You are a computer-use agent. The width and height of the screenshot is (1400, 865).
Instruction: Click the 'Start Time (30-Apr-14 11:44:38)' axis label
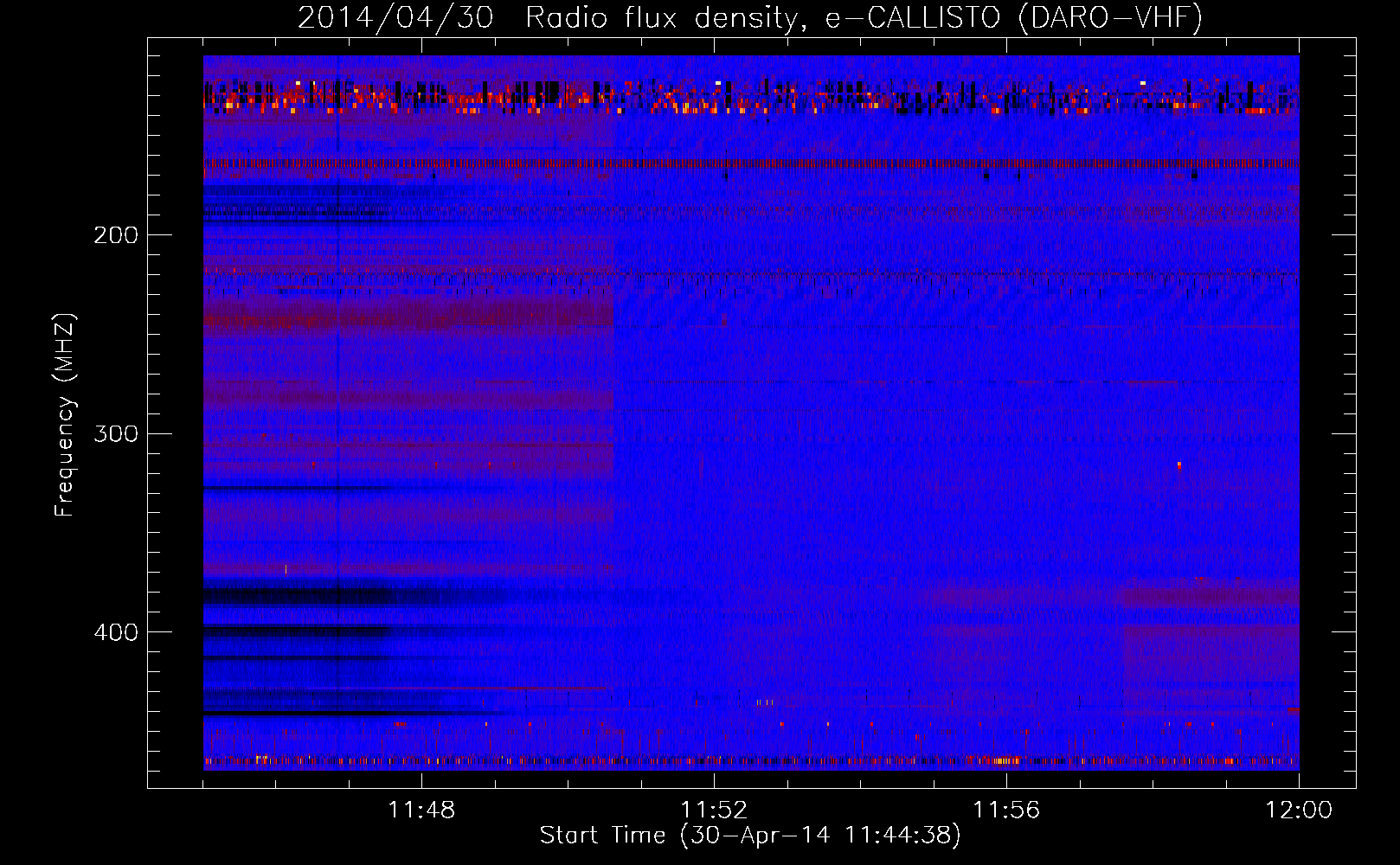point(750,836)
